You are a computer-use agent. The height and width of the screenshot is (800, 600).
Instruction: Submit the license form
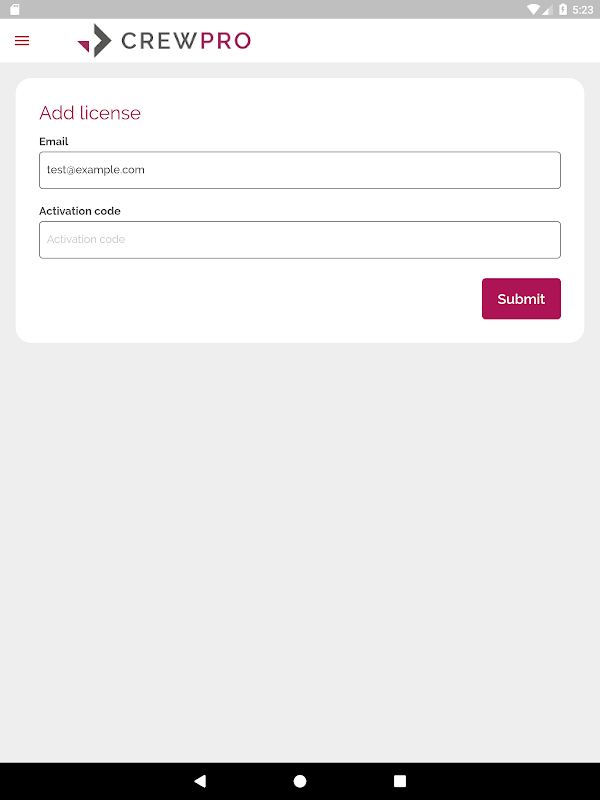(x=521, y=299)
